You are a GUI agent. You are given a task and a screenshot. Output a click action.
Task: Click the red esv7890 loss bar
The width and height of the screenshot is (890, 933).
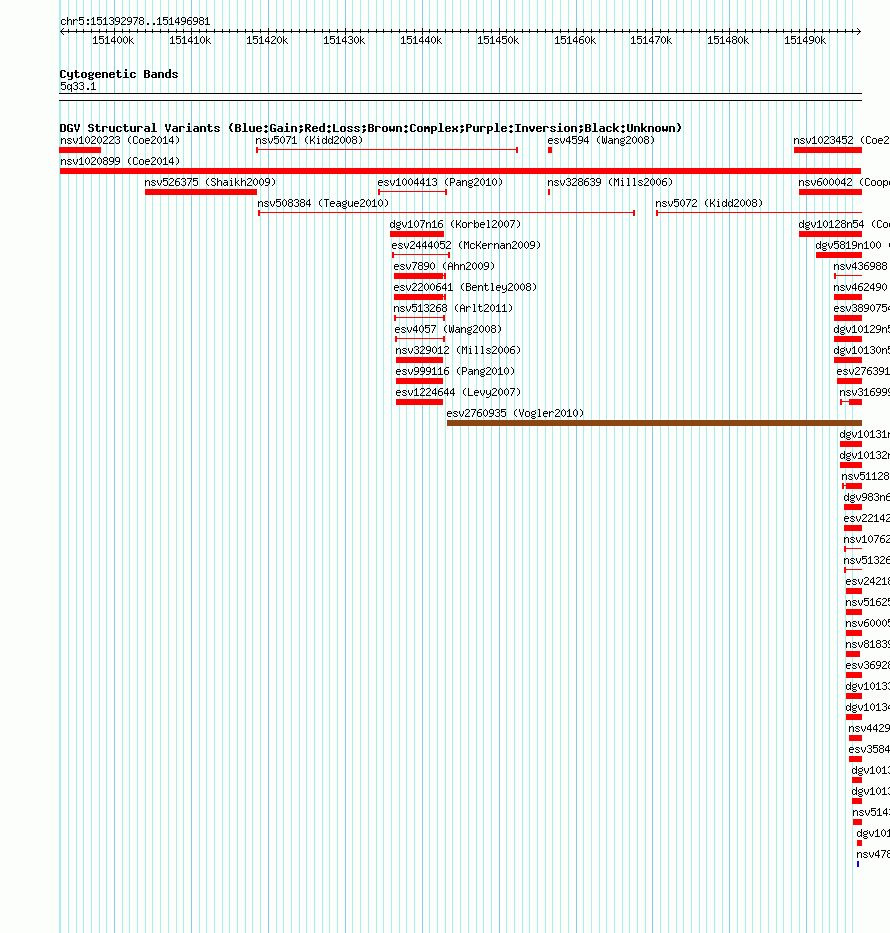[419, 276]
